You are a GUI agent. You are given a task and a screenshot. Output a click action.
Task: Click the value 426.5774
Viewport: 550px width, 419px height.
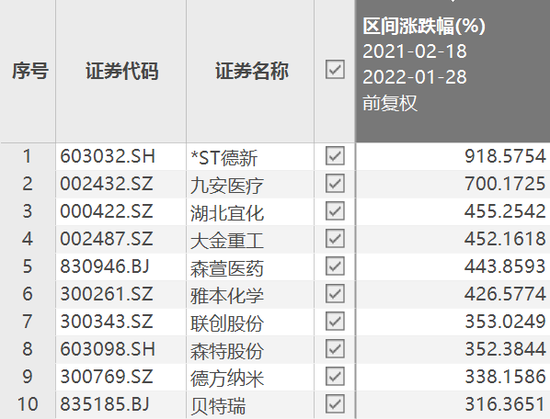[505, 294]
